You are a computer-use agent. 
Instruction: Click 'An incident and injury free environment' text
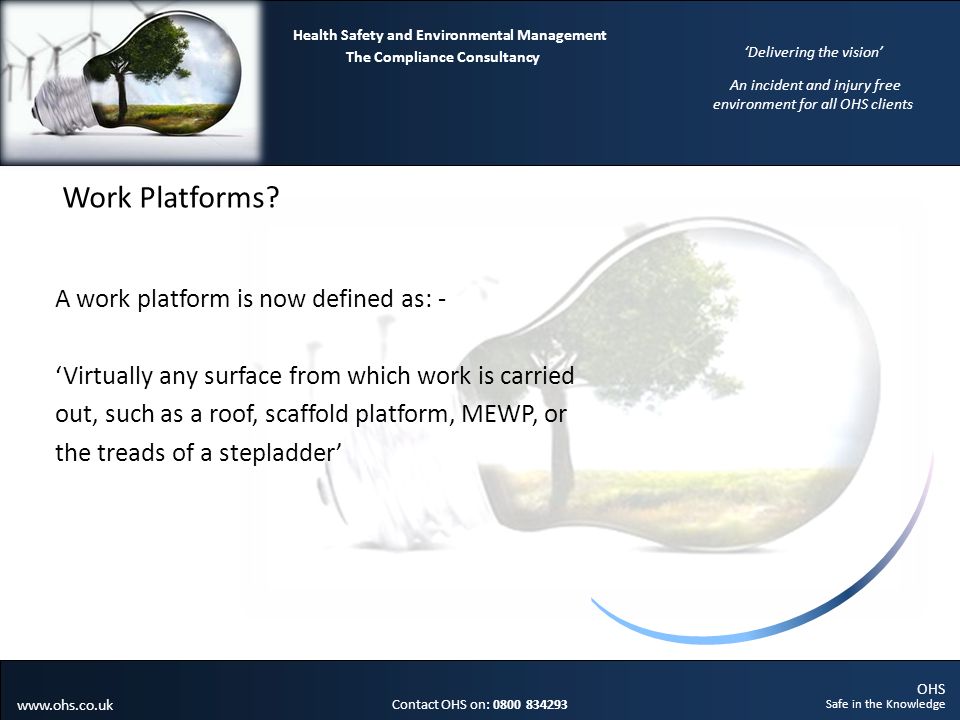[812, 94]
